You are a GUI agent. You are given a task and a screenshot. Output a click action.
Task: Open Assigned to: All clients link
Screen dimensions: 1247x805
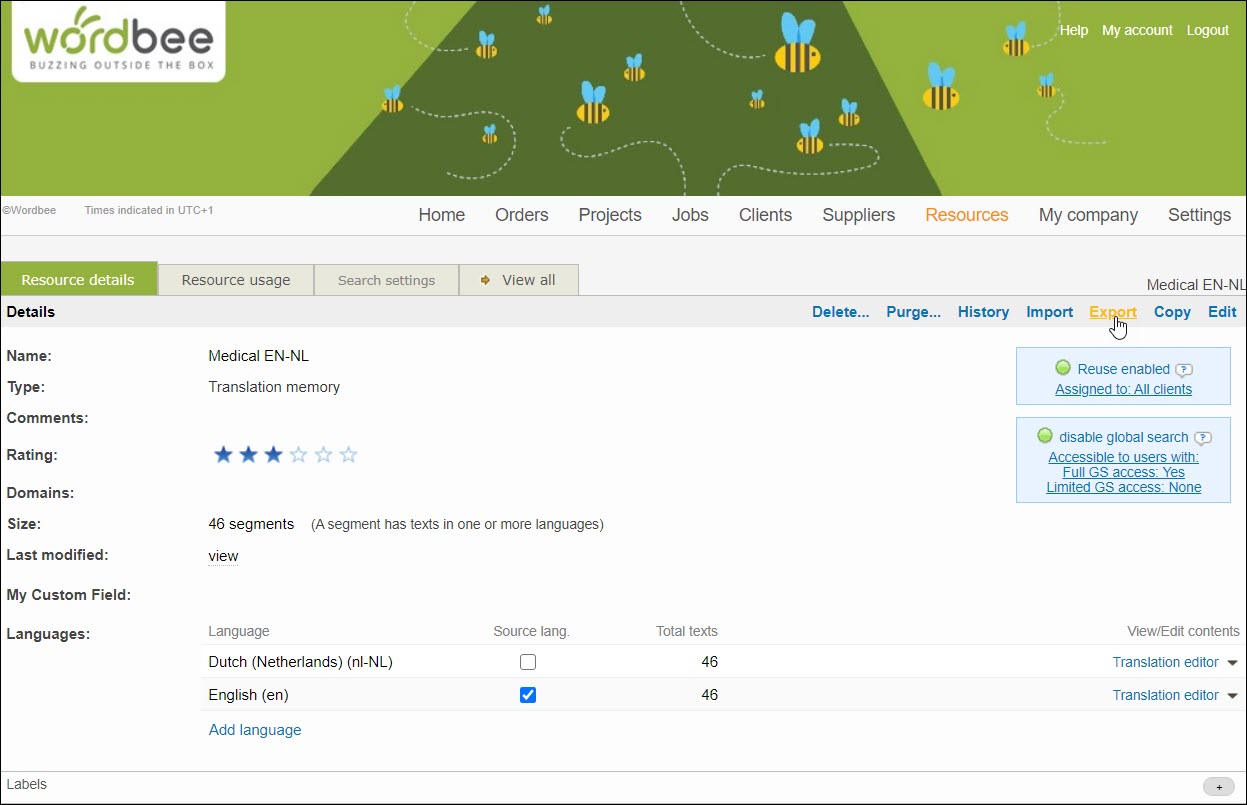1123,389
